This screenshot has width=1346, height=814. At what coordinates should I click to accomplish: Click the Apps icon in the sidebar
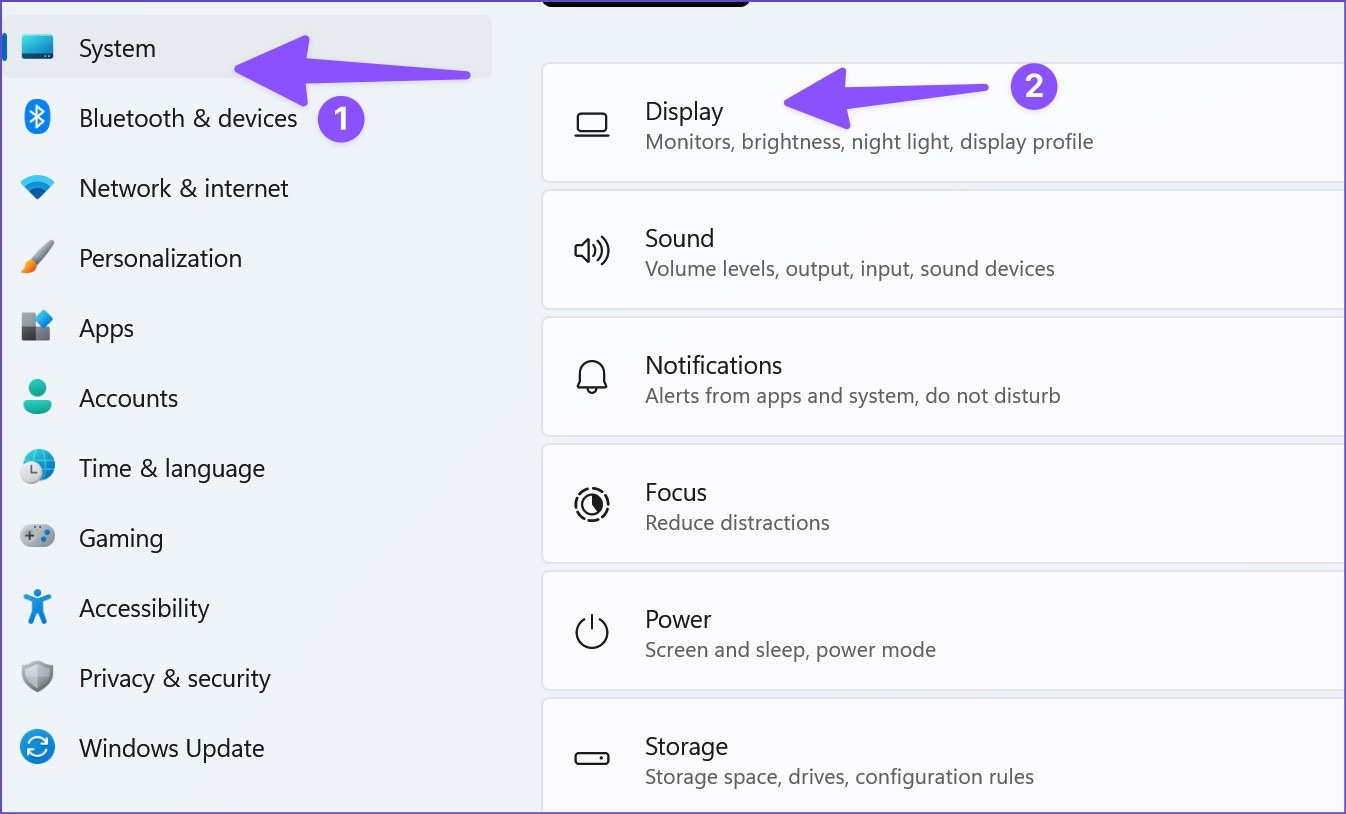(x=38, y=328)
